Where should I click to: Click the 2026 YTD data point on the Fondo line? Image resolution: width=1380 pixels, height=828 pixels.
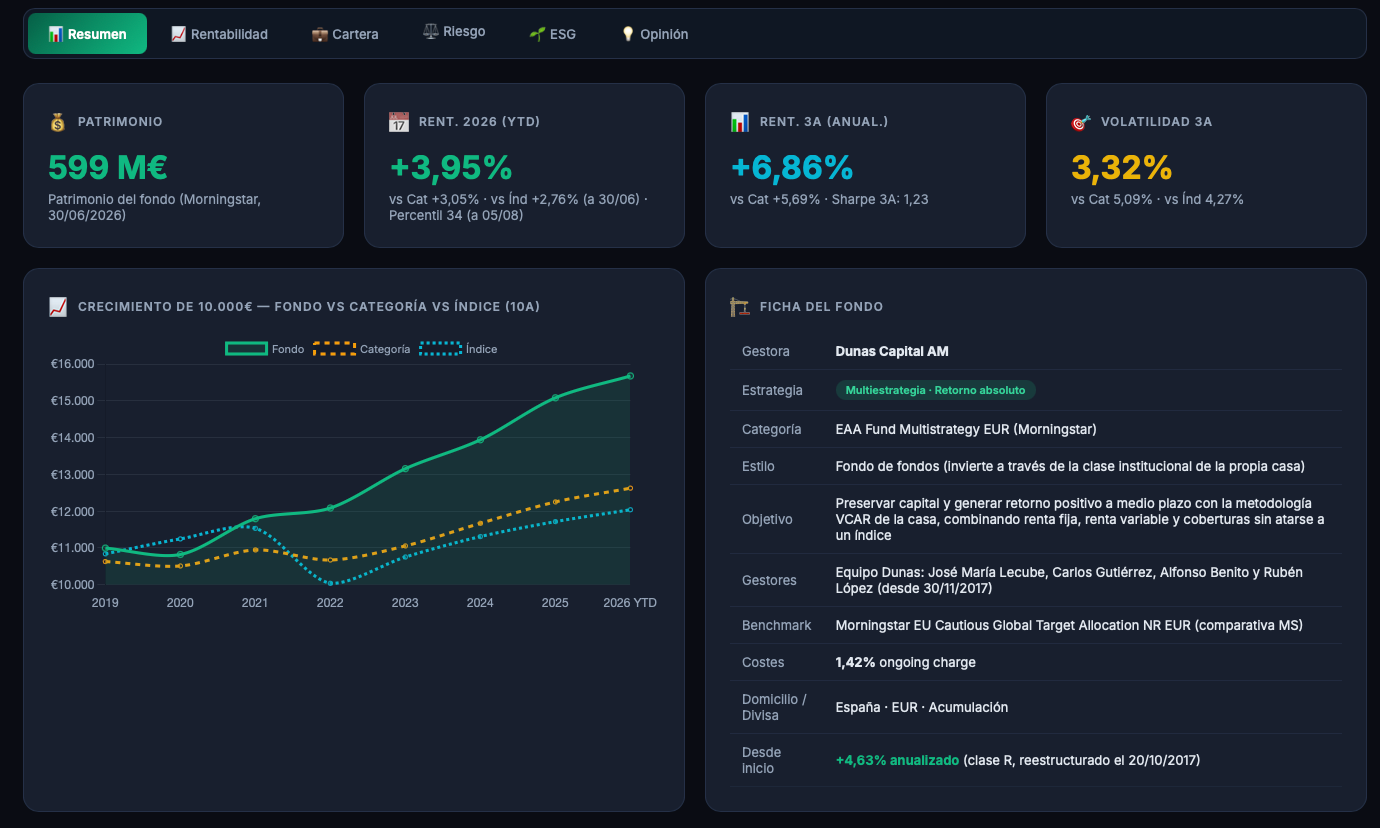tap(630, 376)
